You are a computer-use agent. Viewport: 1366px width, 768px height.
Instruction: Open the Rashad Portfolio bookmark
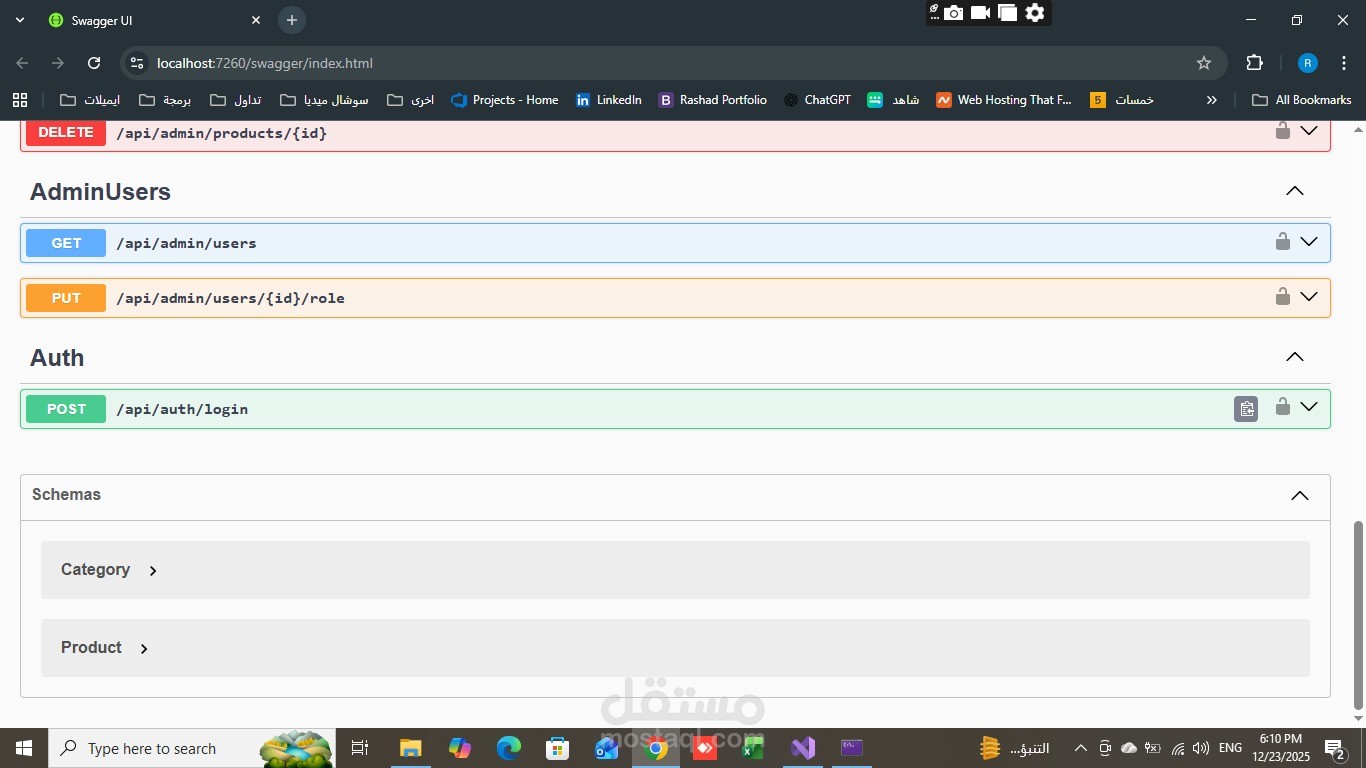coord(713,100)
